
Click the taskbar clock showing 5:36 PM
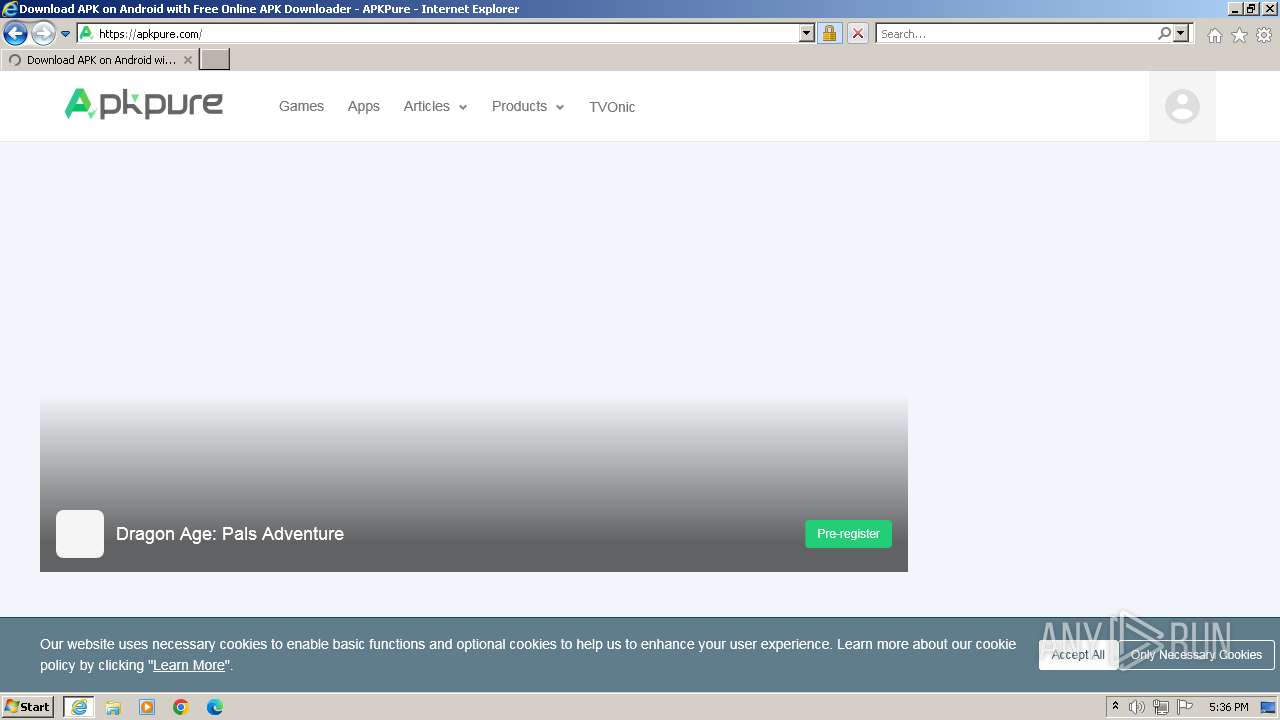1228,707
